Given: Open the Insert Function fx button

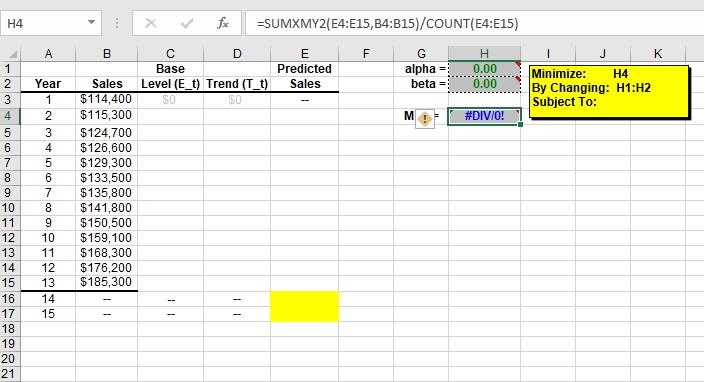Looking at the screenshot, I should click(222, 23).
